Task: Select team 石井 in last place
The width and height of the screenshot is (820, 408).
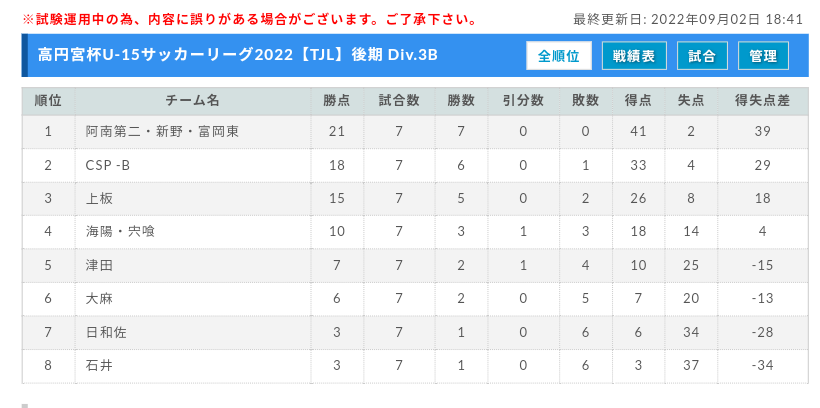Action: pyautogui.click(x=99, y=365)
